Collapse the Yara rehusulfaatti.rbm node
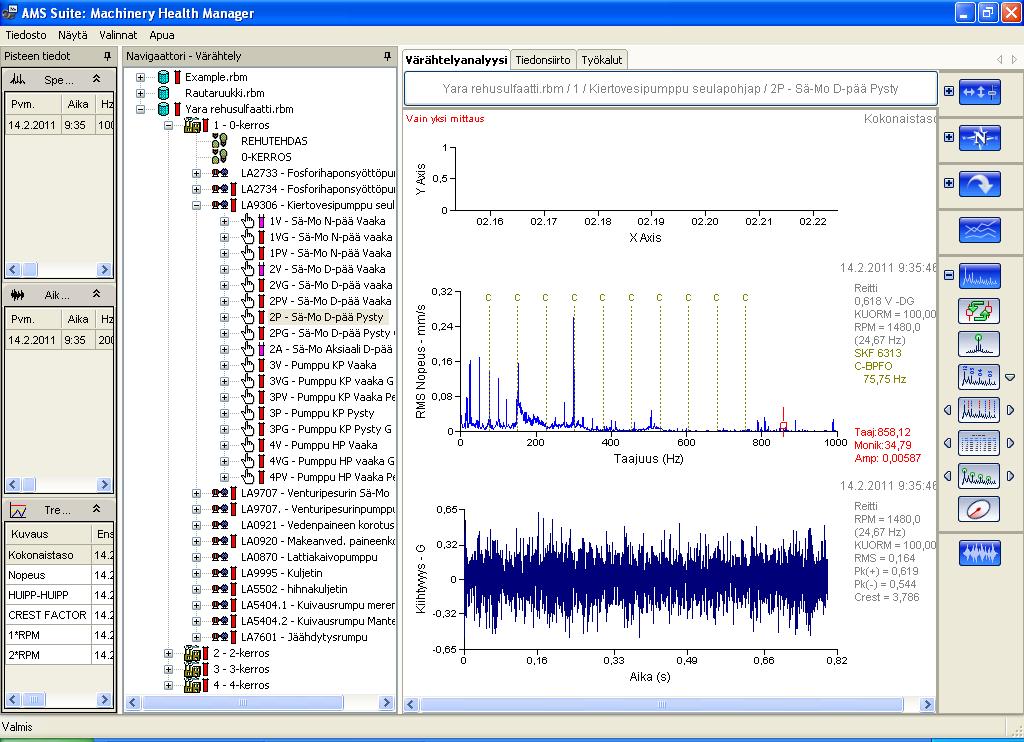 (140, 109)
